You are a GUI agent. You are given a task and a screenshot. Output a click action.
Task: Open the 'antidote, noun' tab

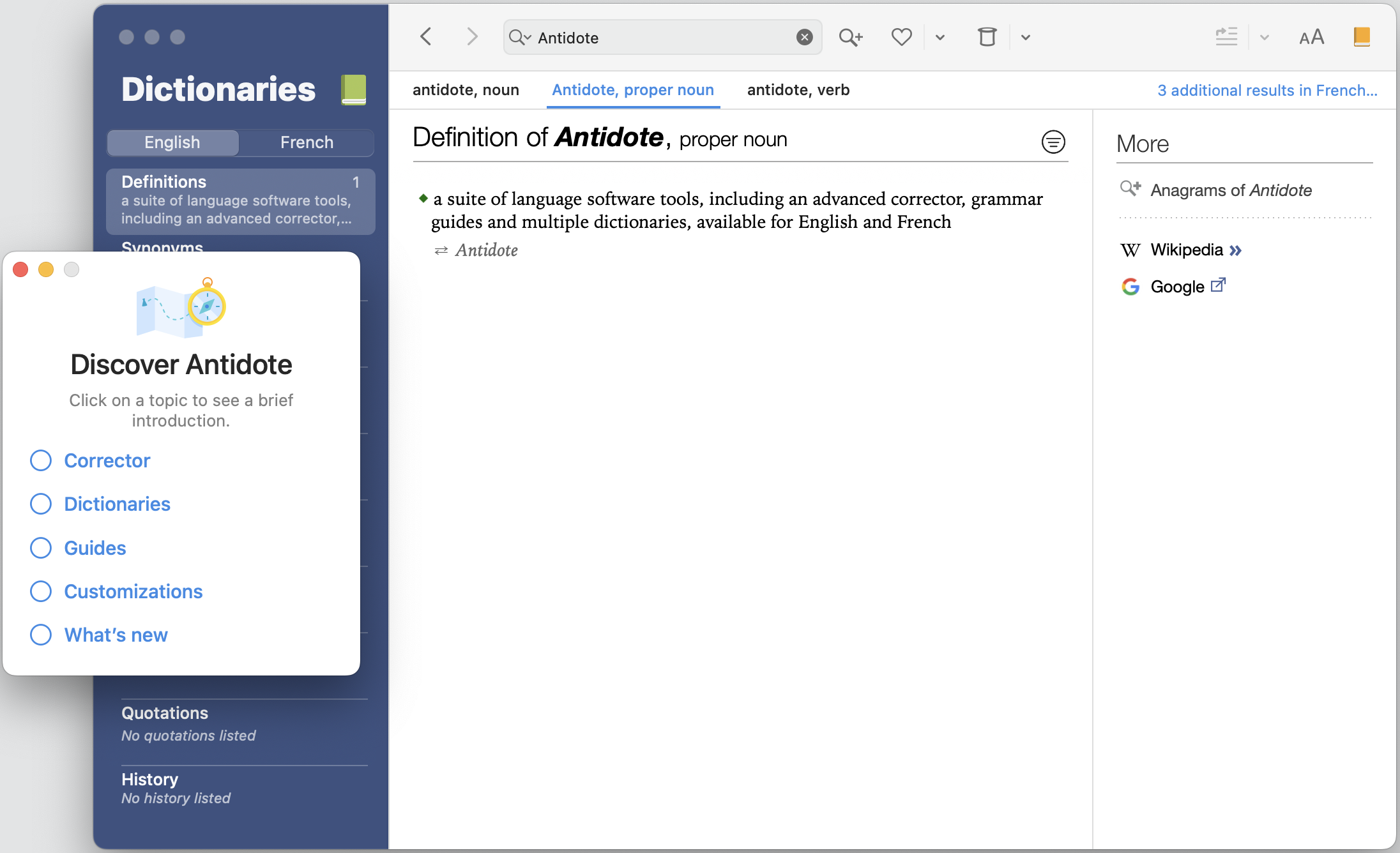click(466, 90)
